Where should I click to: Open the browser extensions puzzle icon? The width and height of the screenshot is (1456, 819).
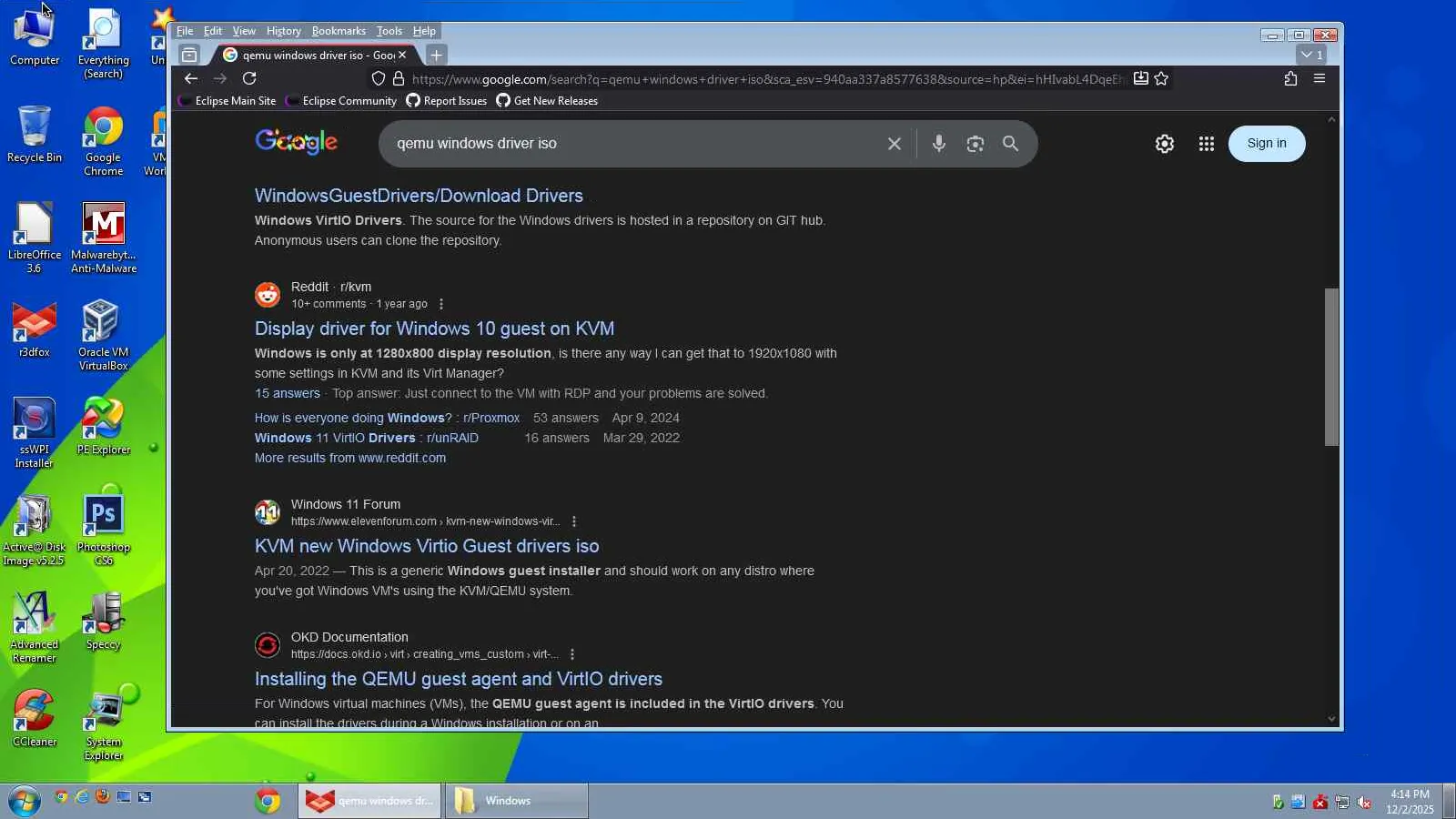[1290, 79]
